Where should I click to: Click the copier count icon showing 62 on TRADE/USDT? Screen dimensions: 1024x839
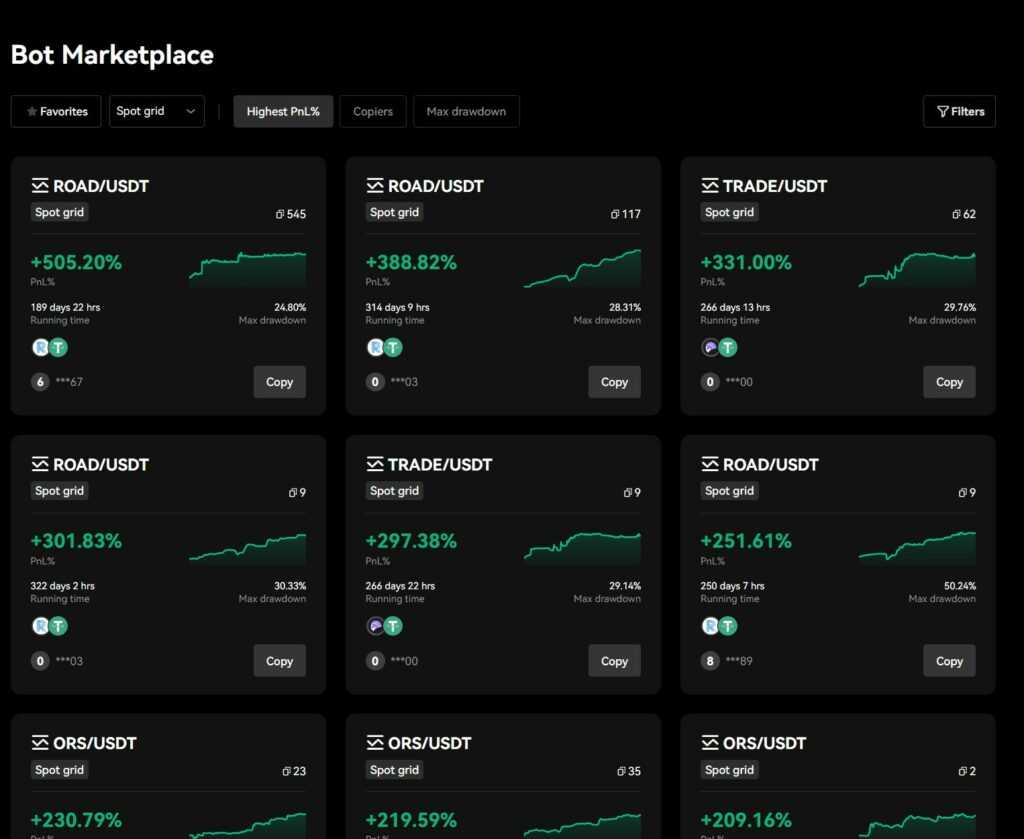[x=955, y=213]
